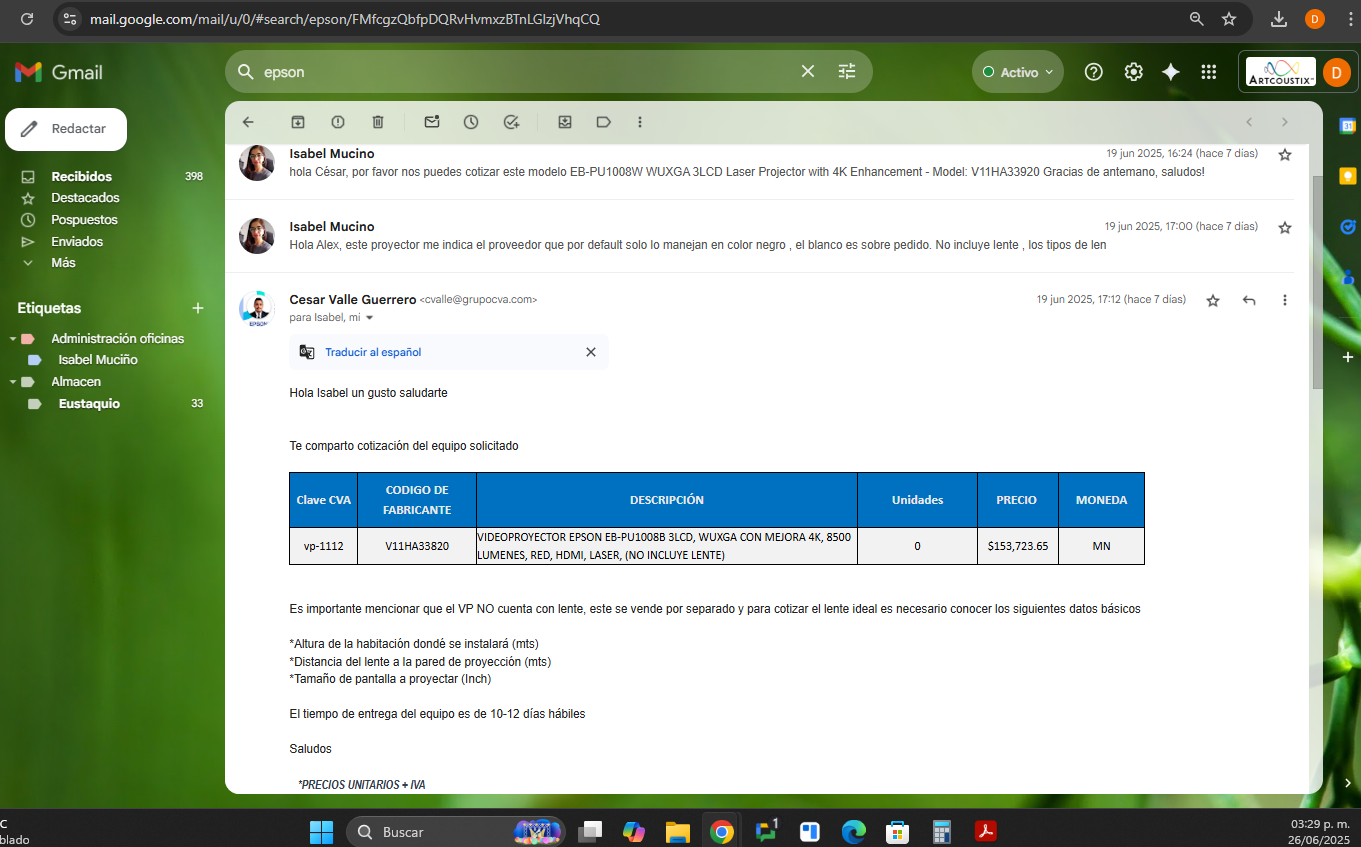
Task: Open Contacts side panel
Action: (x=1348, y=277)
